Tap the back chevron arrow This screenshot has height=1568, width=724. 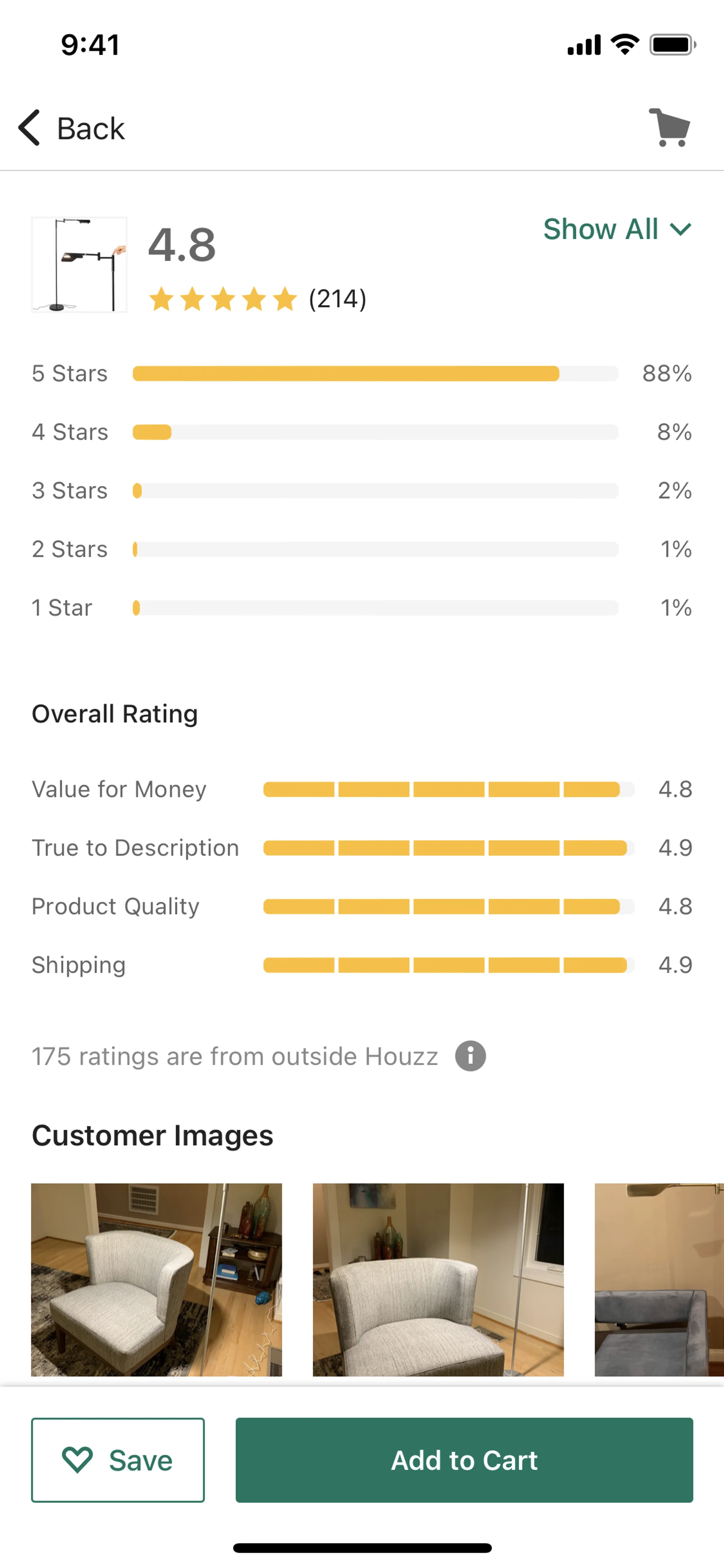29,128
